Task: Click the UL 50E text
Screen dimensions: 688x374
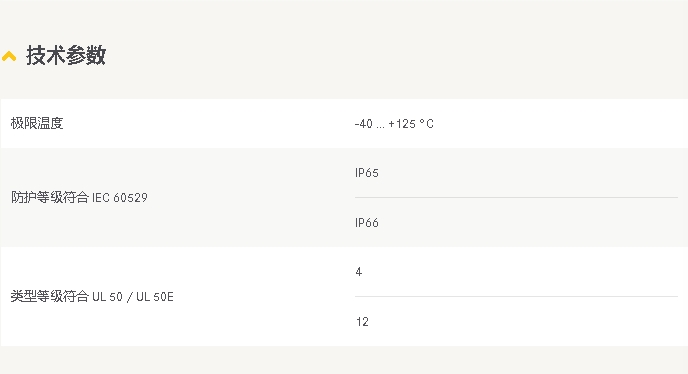Action: (155, 297)
